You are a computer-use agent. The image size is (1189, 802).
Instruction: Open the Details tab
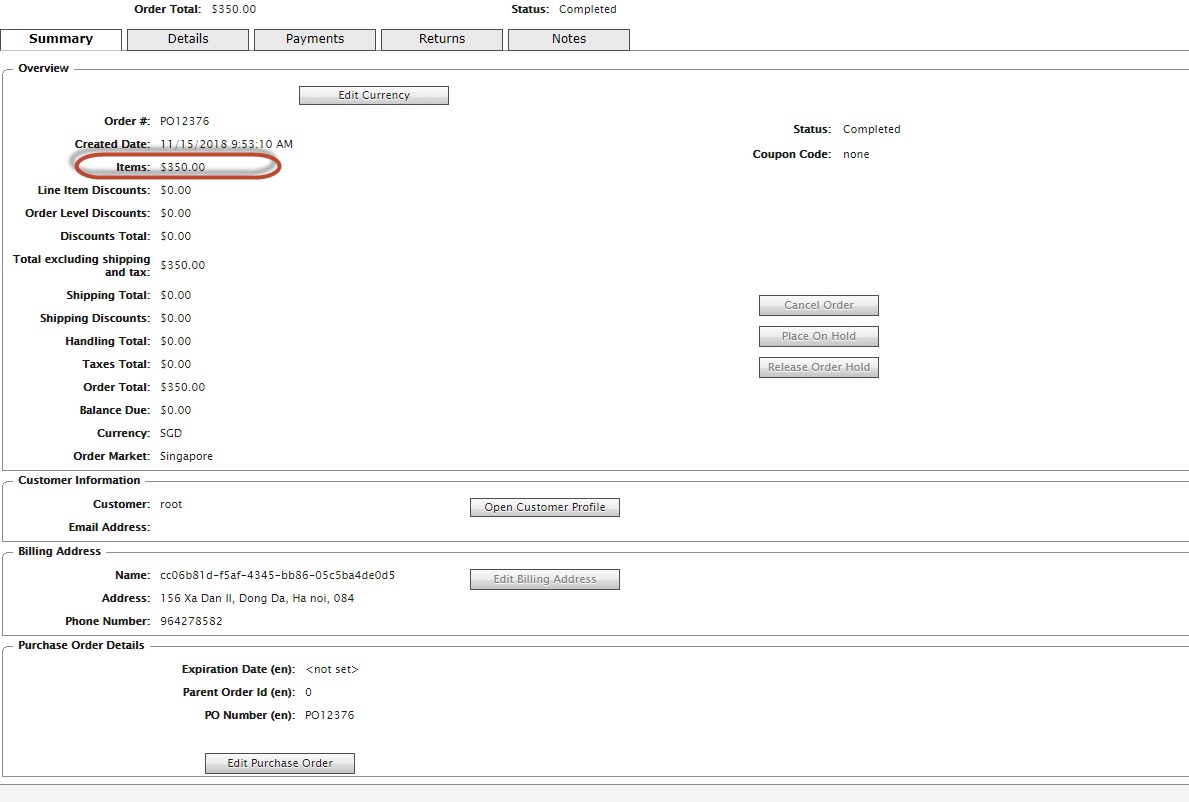(188, 39)
